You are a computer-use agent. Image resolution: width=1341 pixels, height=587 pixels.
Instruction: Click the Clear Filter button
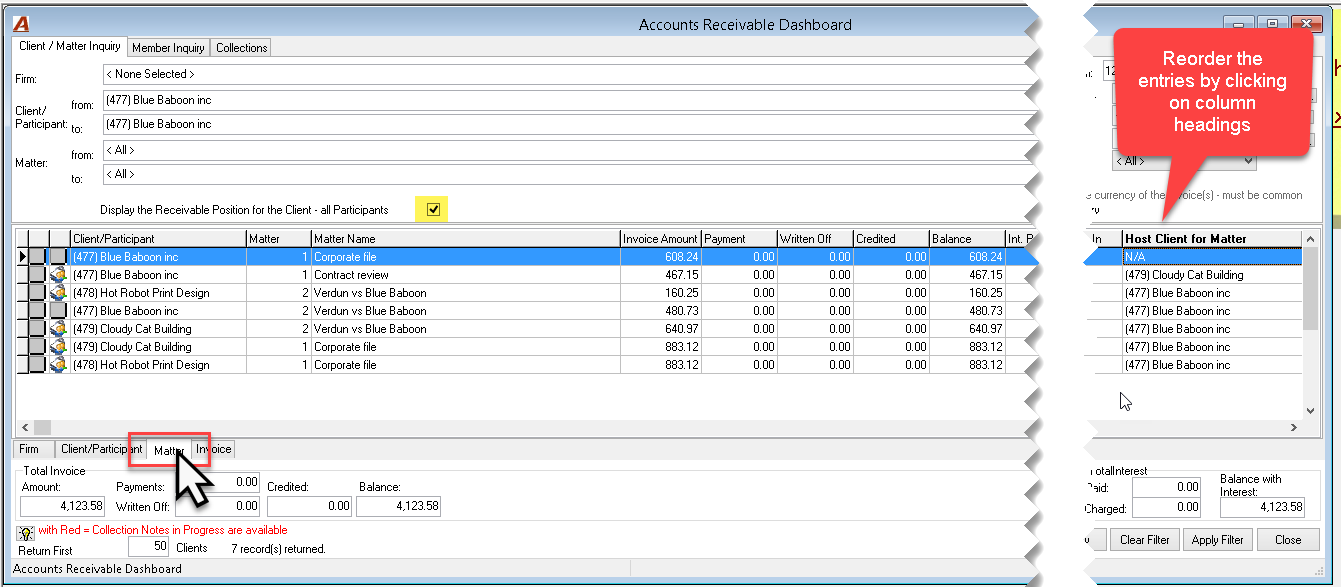point(1145,540)
